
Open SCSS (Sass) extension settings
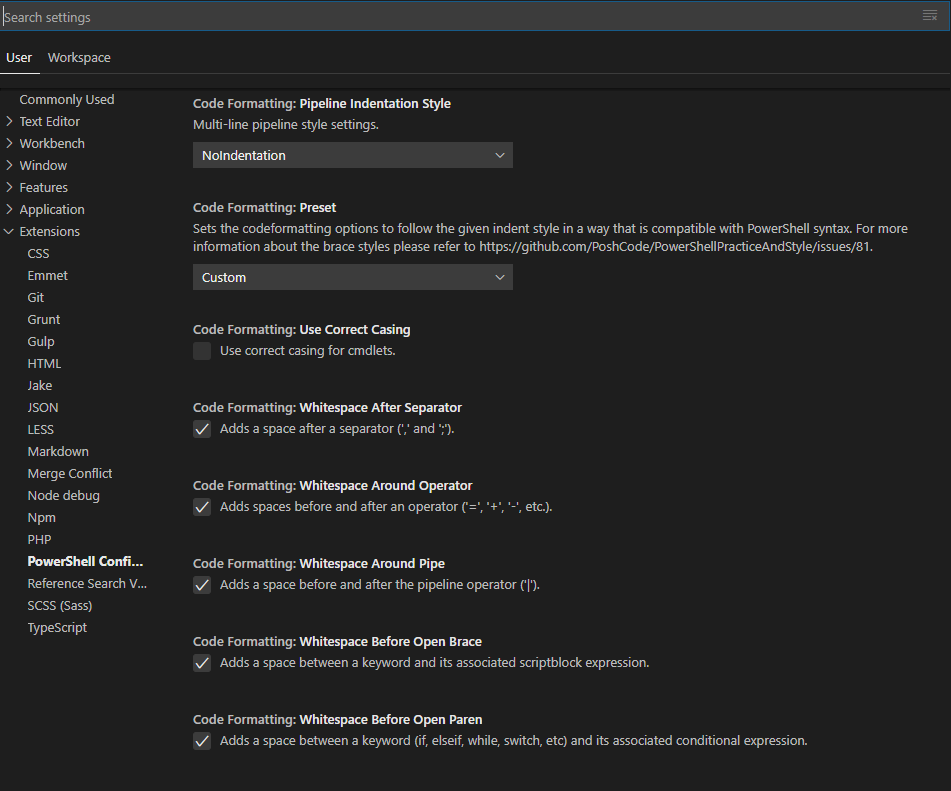(59, 605)
